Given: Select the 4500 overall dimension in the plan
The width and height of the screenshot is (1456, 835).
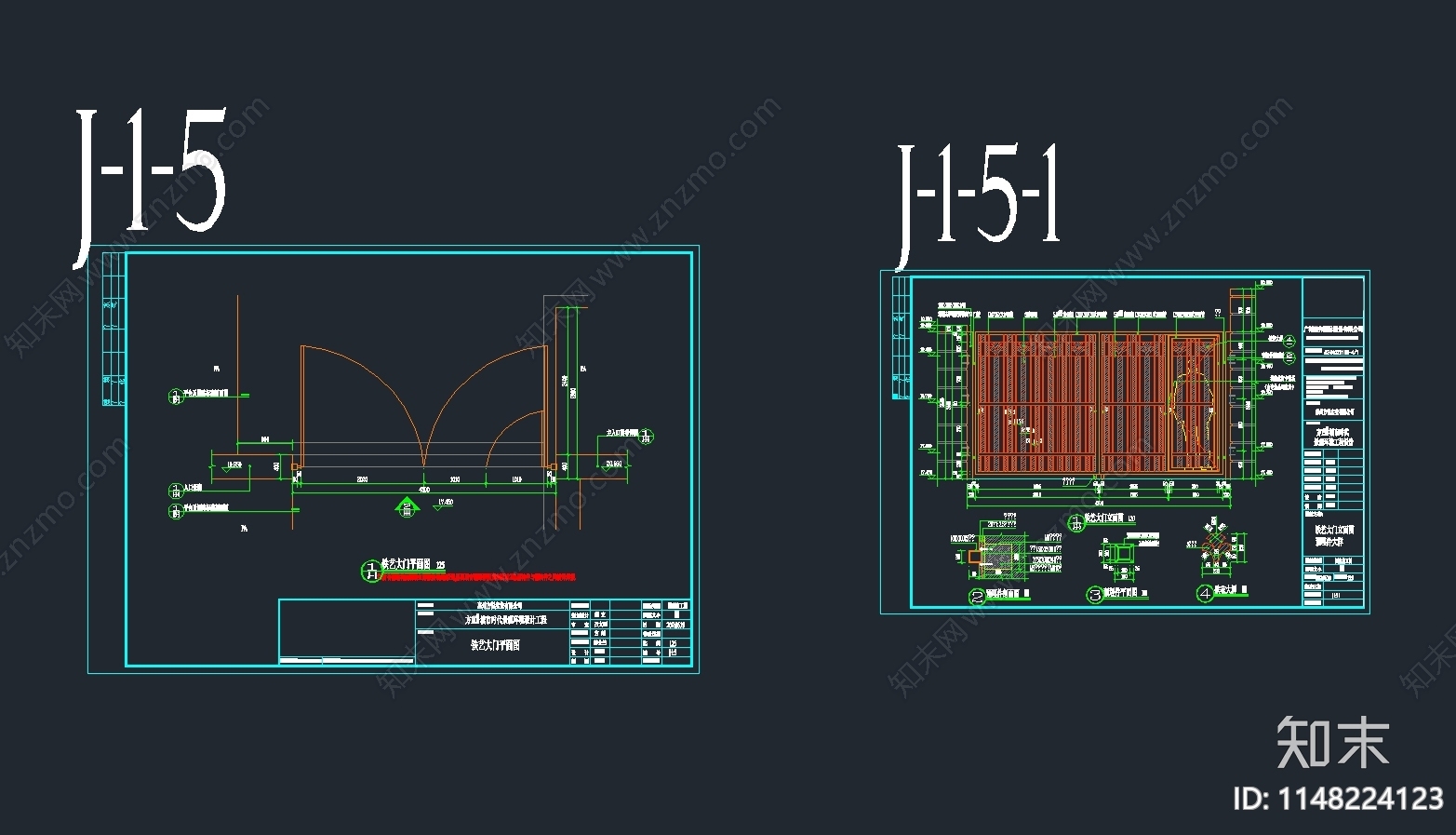Looking at the screenshot, I should click(x=423, y=490).
